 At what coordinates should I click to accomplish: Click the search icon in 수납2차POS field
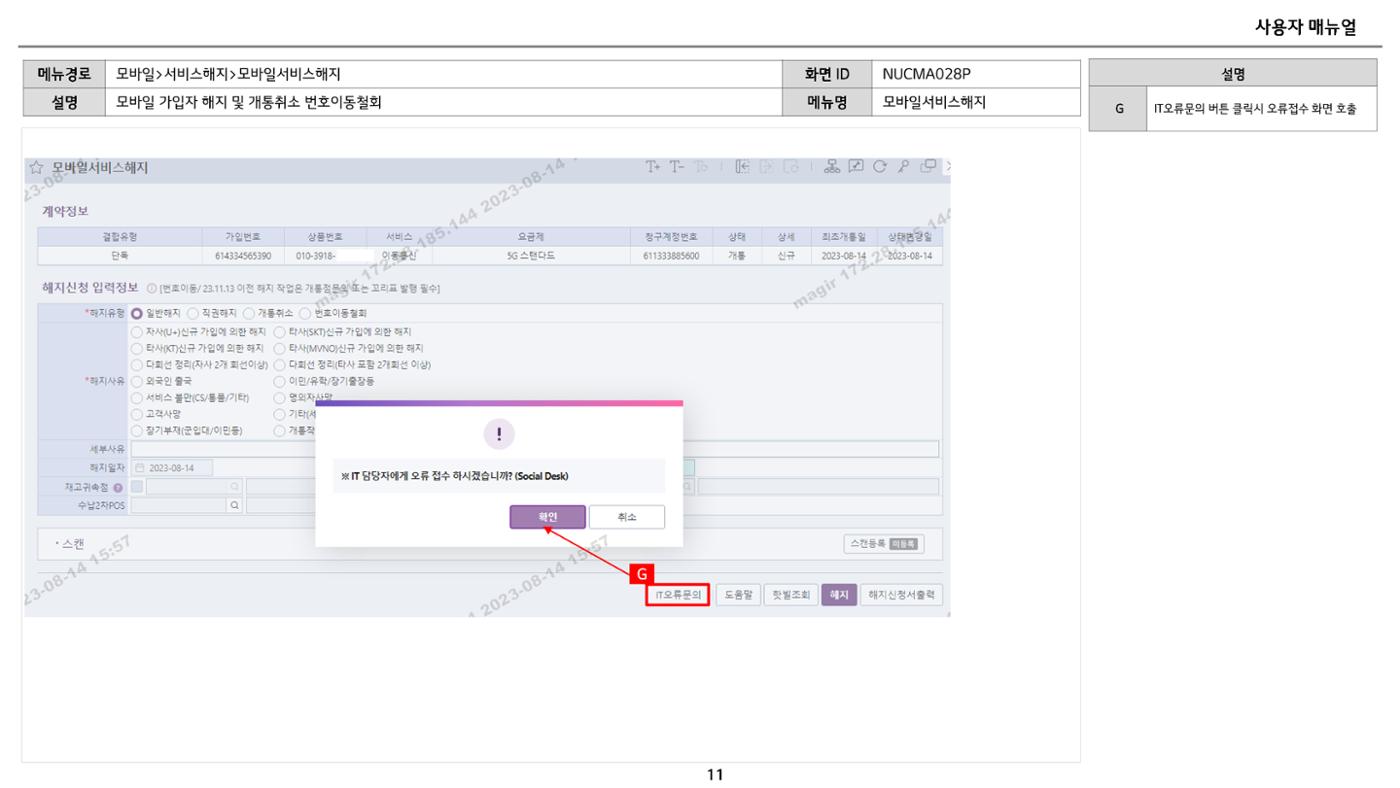pos(235,505)
